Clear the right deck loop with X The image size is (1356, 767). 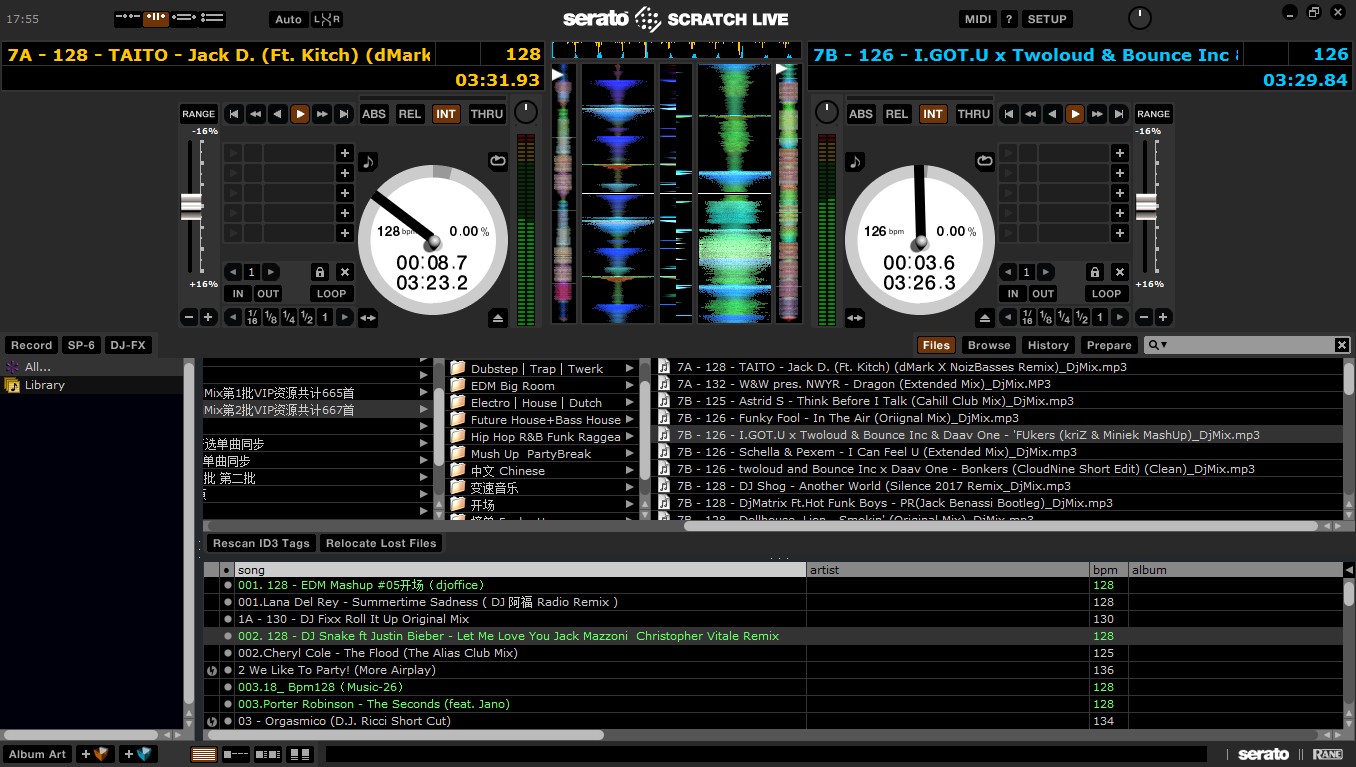click(x=1120, y=272)
